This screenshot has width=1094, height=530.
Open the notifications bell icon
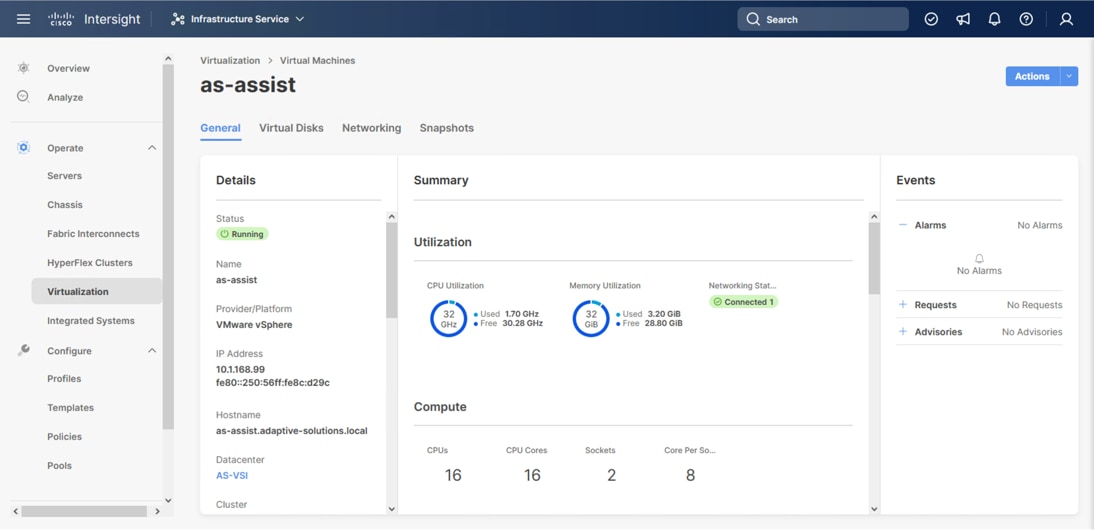point(994,19)
